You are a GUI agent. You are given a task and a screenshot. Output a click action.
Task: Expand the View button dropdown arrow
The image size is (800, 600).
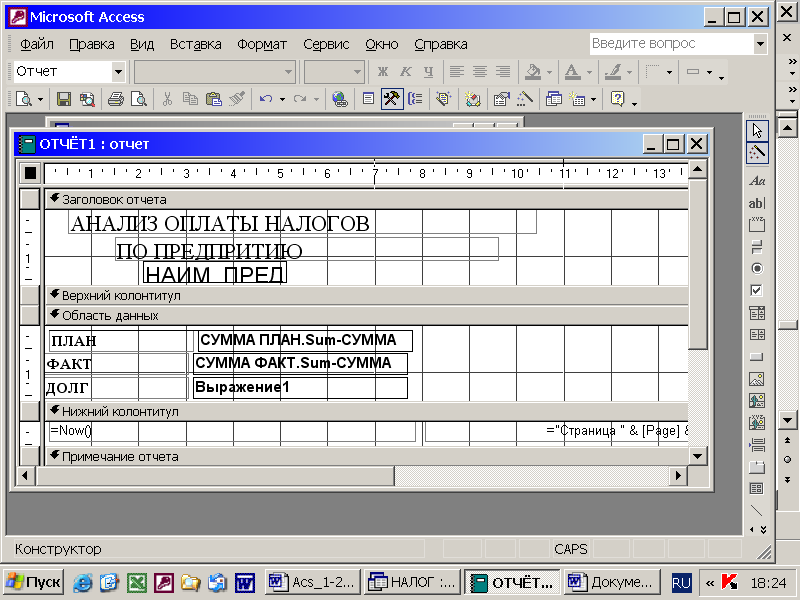[40, 99]
